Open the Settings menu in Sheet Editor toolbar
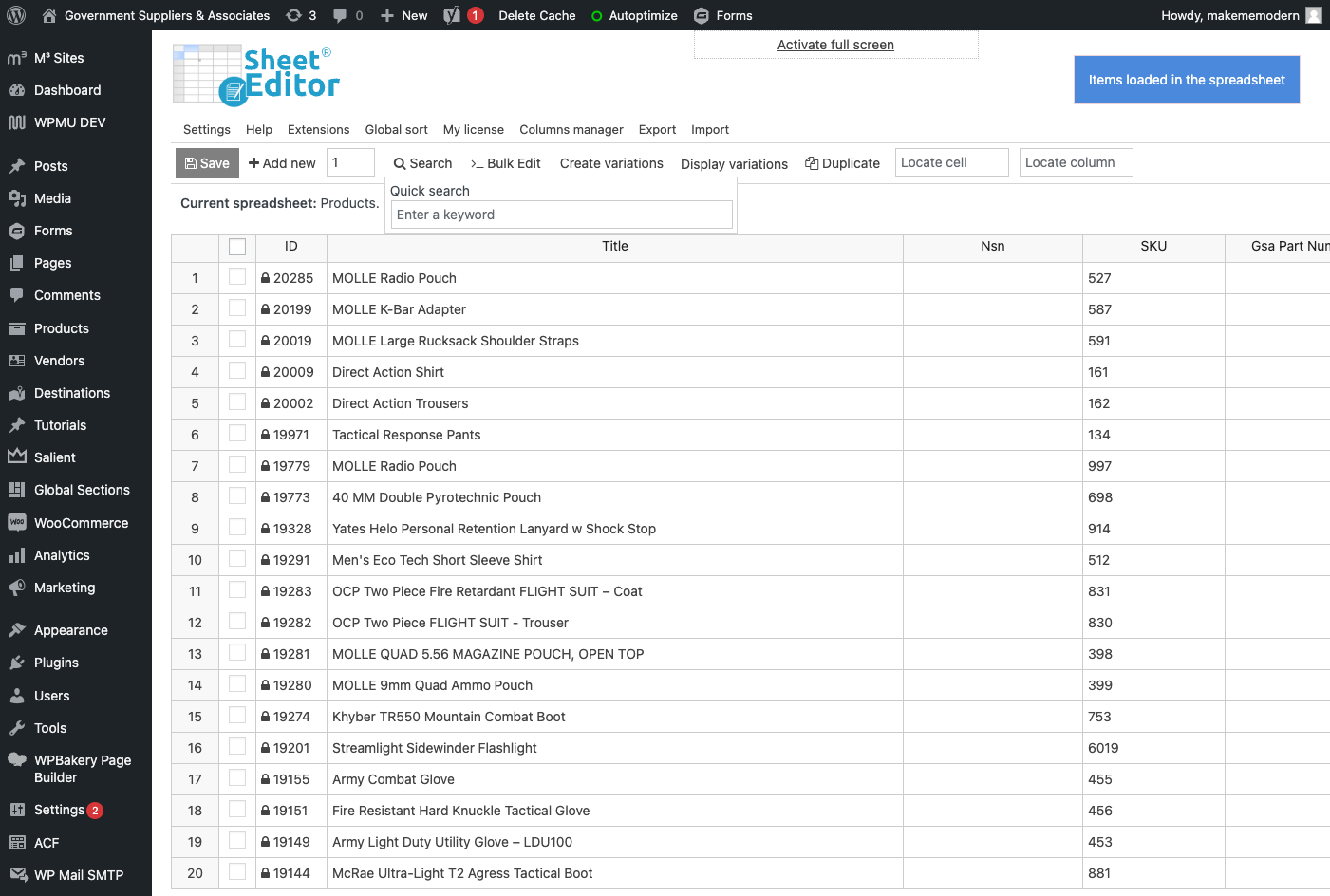The height and width of the screenshot is (896, 1330). 207,130
